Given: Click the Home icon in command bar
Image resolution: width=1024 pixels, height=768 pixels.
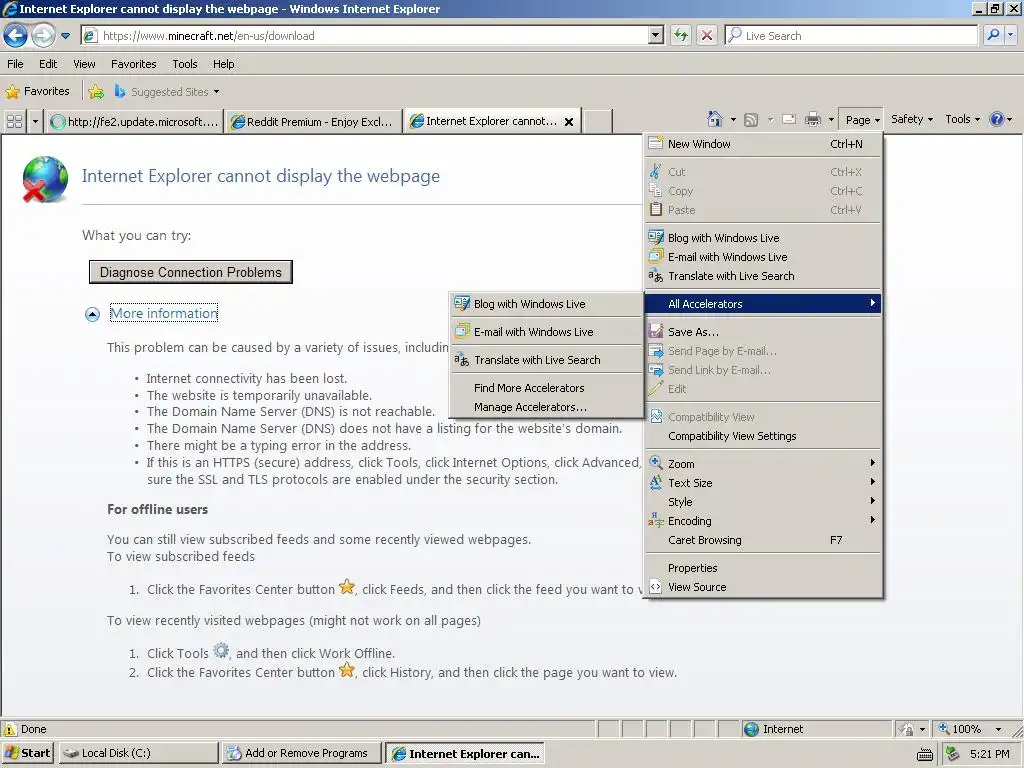Looking at the screenshot, I should coord(714,119).
